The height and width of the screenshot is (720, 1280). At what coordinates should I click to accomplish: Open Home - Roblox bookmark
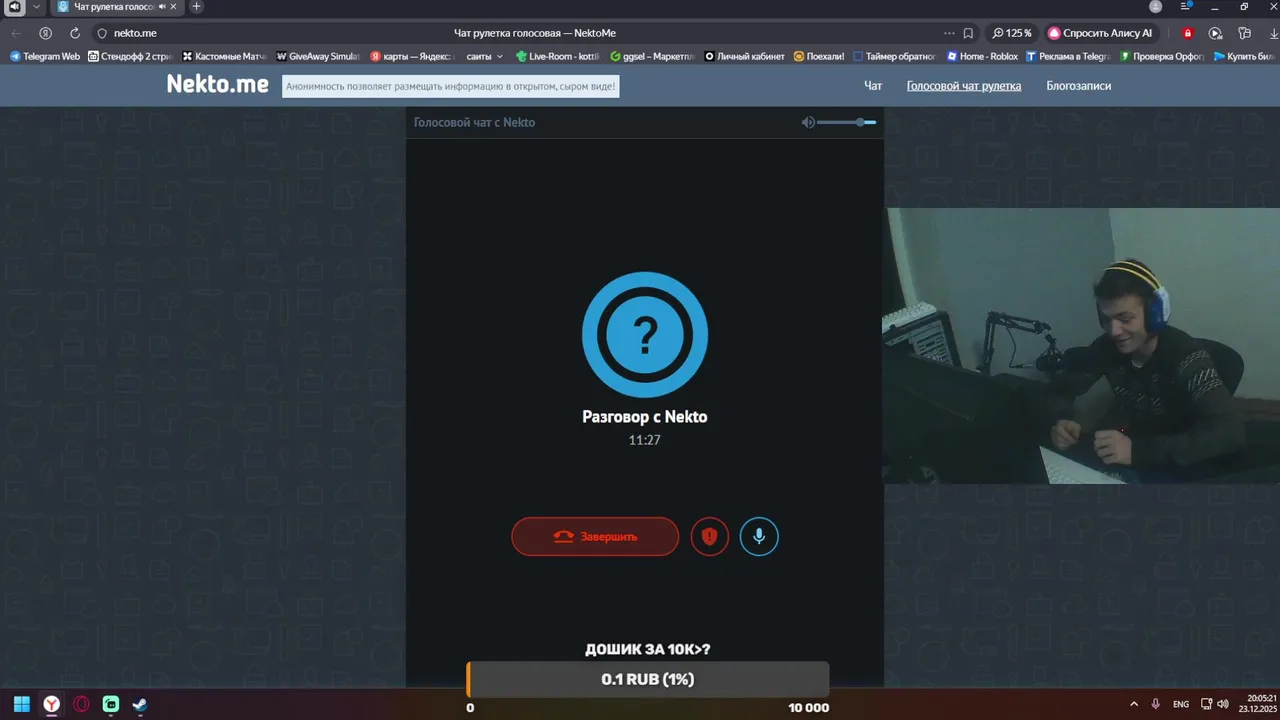[x=982, y=57]
